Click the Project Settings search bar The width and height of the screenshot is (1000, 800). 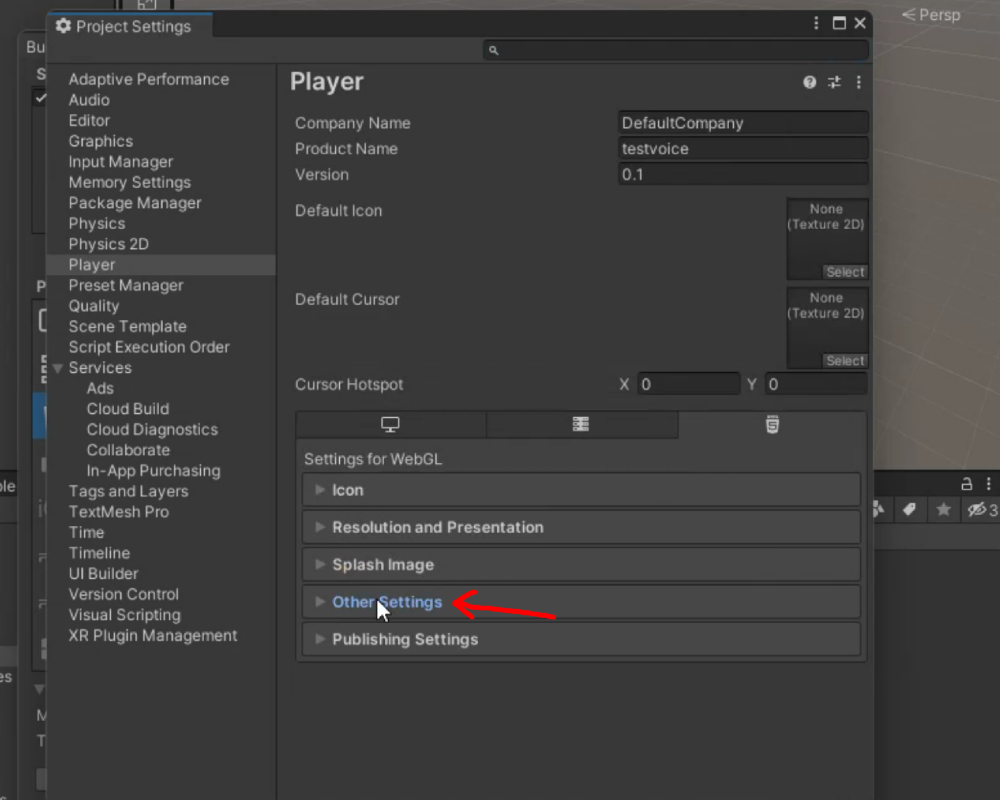coord(676,48)
